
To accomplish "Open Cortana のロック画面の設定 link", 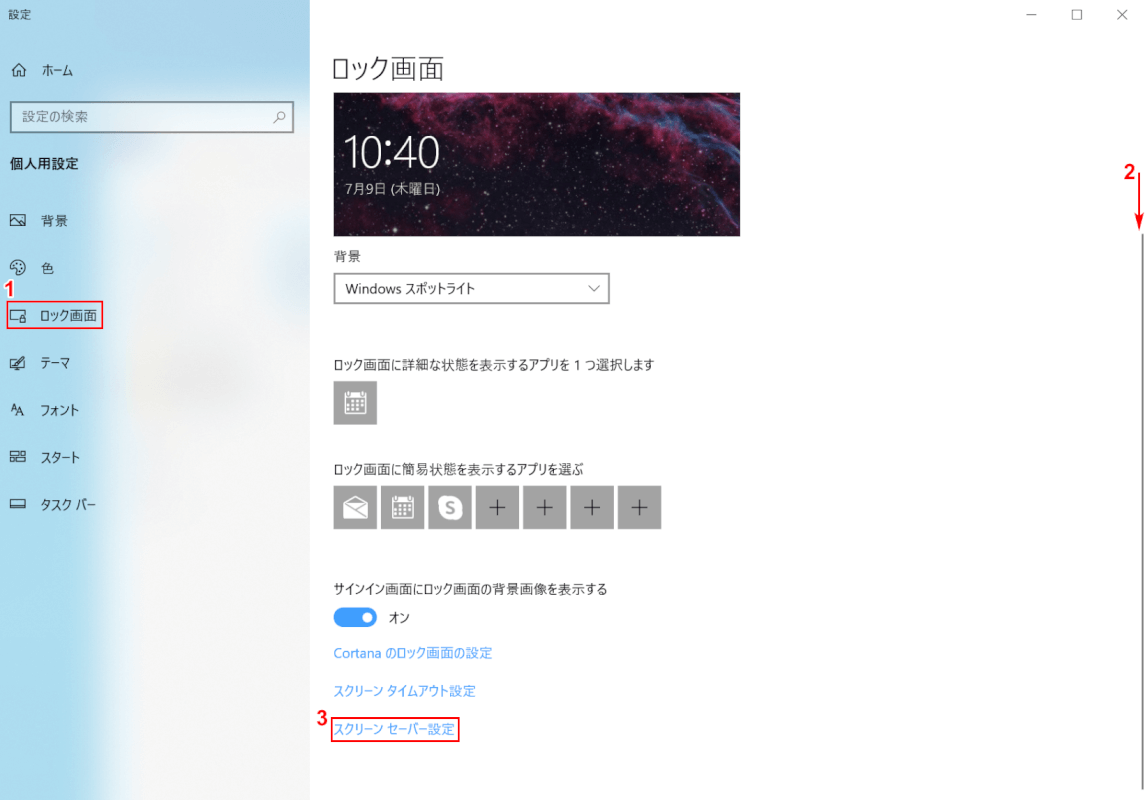I will pyautogui.click(x=412, y=653).
